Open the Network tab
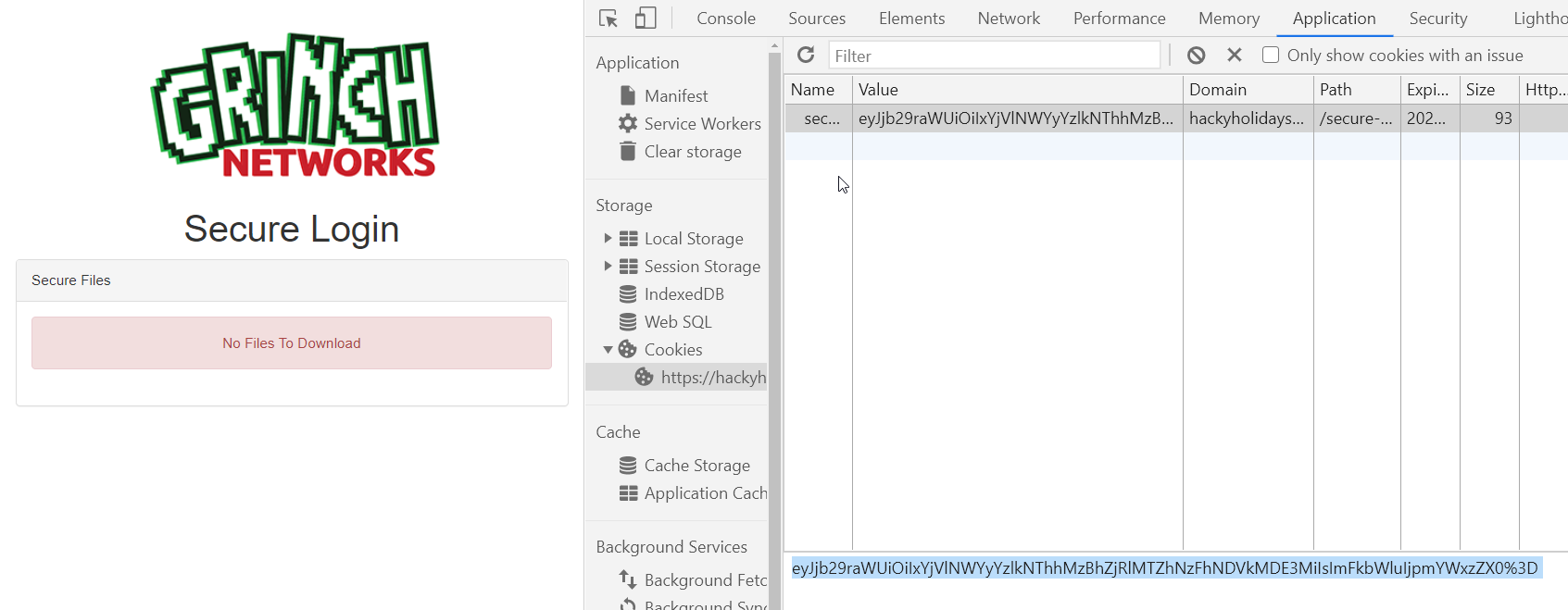 coord(1008,19)
